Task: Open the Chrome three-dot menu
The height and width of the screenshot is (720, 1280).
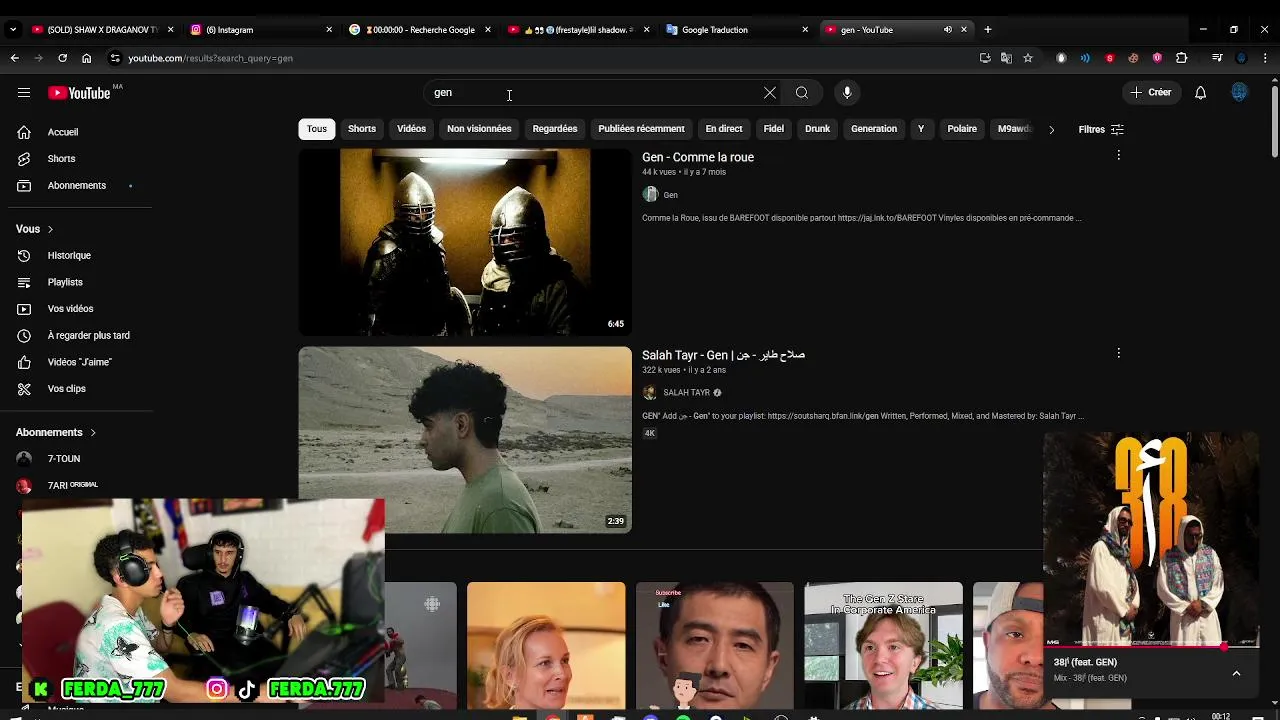Action: (1265, 58)
